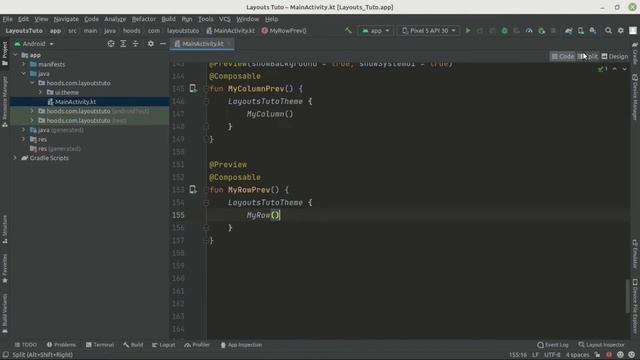640x360 pixels.
Task: Click the preview gutter icon beside MyColumnPrev
Action: tap(193, 88)
